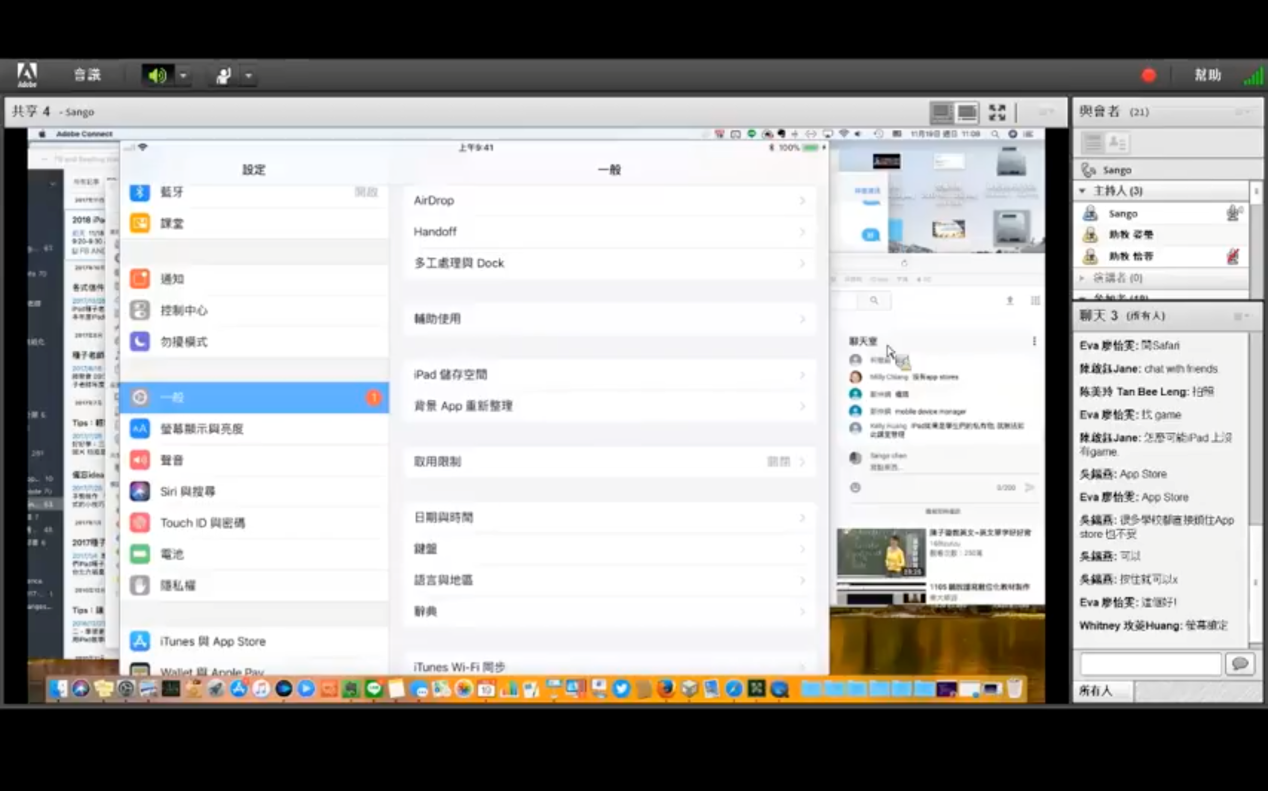Open 螢幕顯示與亮度 Display & Brightness
Viewport: 1268px width, 791px height.
[x=254, y=428]
